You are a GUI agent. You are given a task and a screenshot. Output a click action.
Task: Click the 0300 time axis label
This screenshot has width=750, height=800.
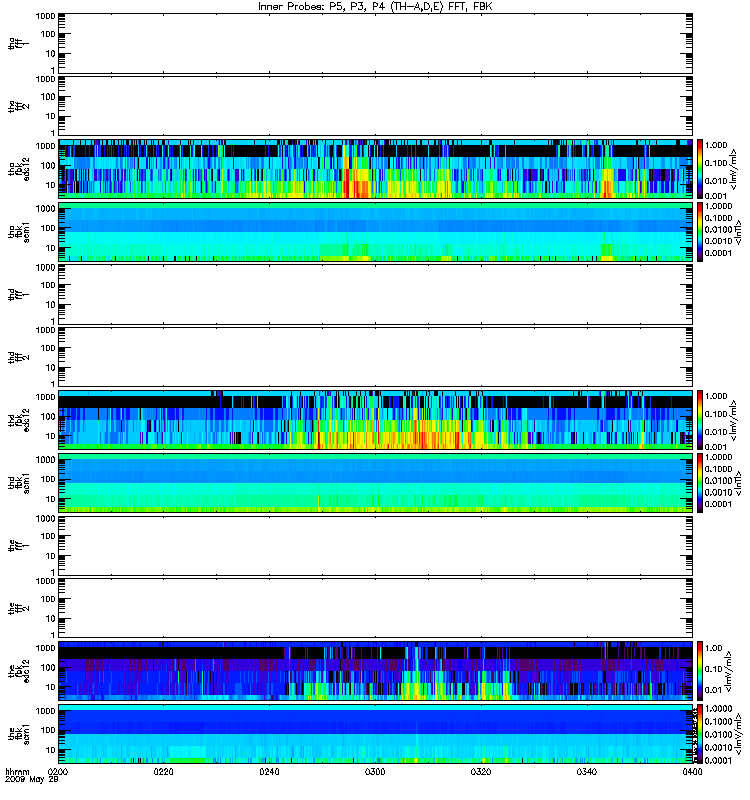click(x=375, y=771)
